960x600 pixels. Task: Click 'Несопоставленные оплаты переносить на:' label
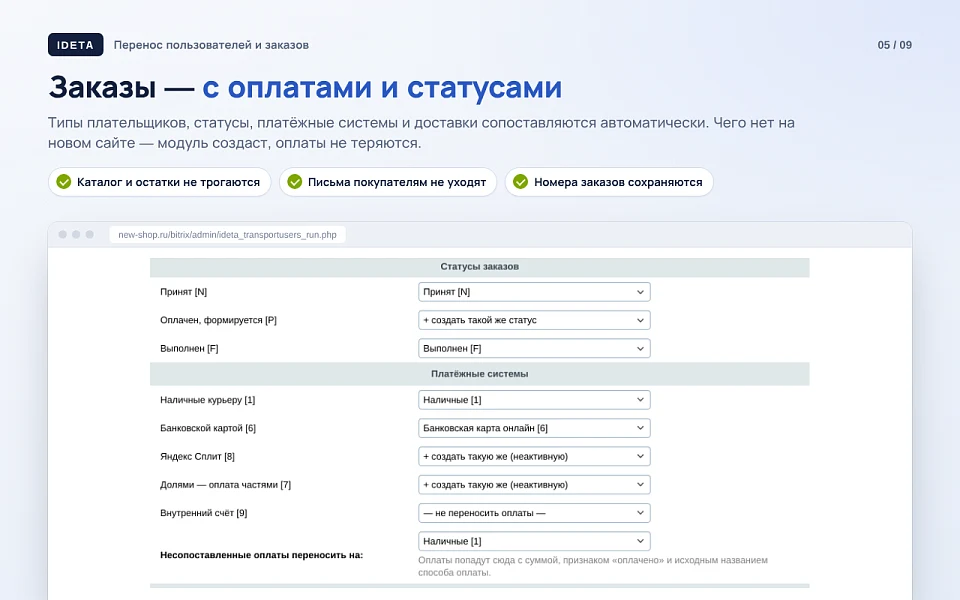pyautogui.click(x=261, y=555)
